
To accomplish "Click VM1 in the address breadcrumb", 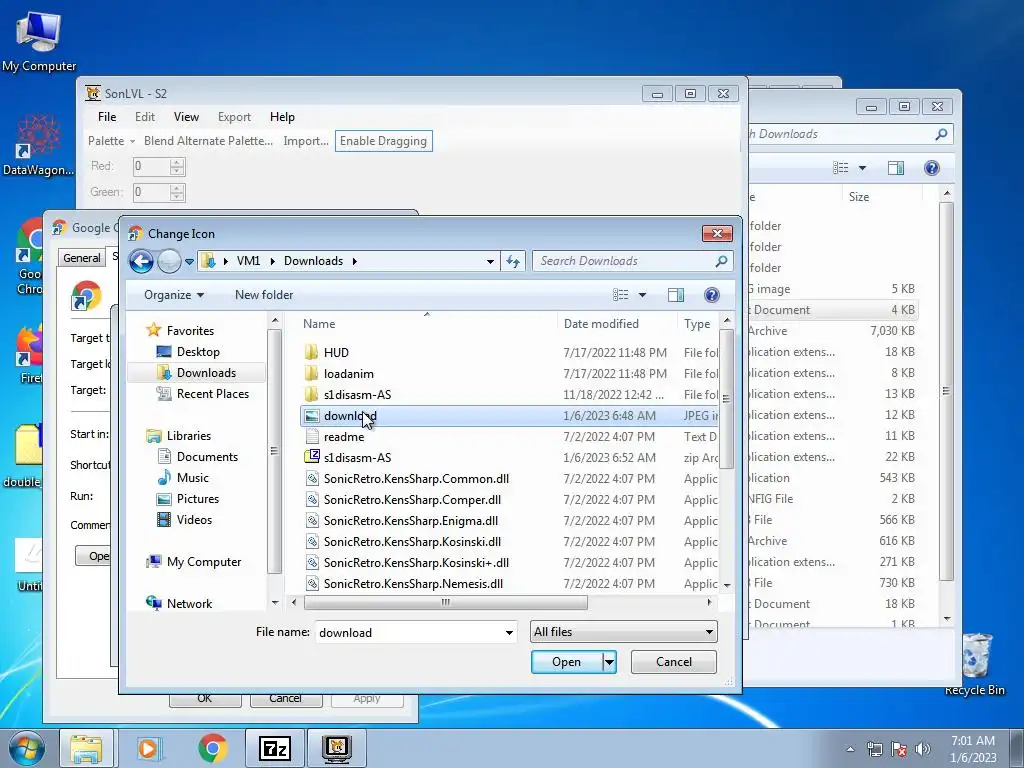I will click(248, 261).
